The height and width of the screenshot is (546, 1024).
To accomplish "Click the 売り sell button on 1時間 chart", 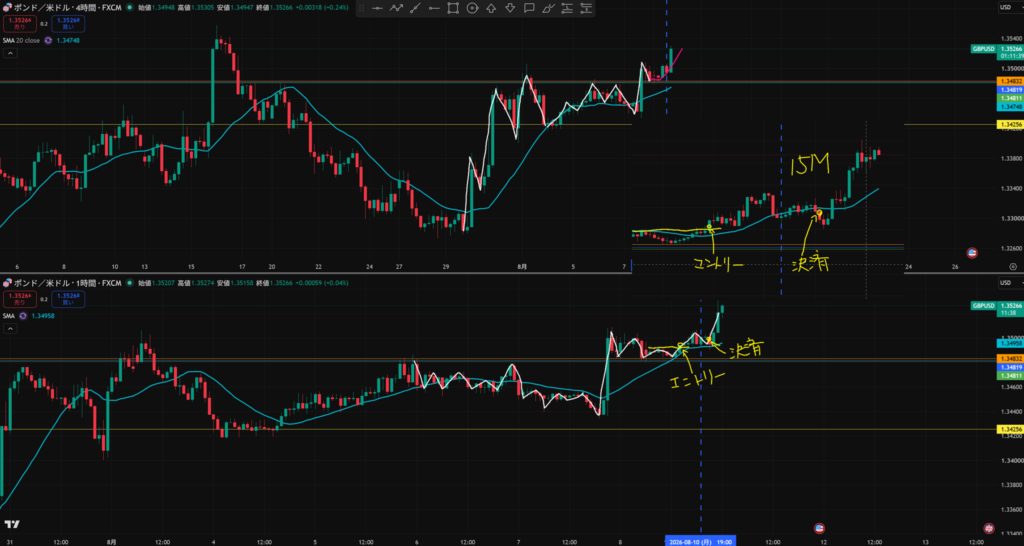I will click(x=19, y=299).
